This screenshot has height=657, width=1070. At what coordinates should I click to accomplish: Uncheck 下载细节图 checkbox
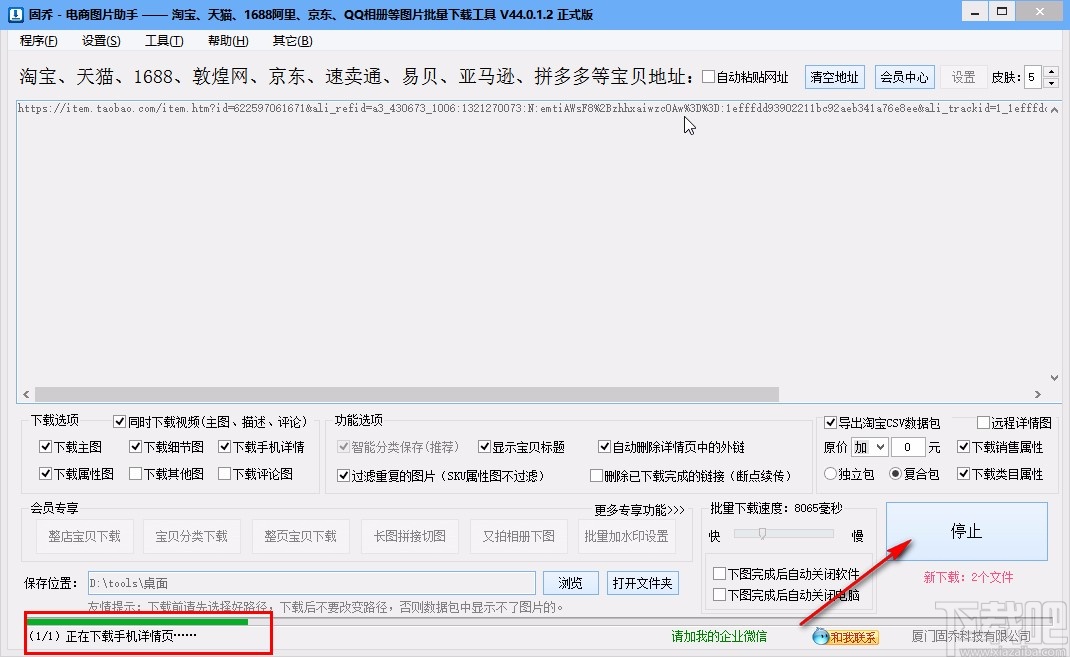pos(135,448)
